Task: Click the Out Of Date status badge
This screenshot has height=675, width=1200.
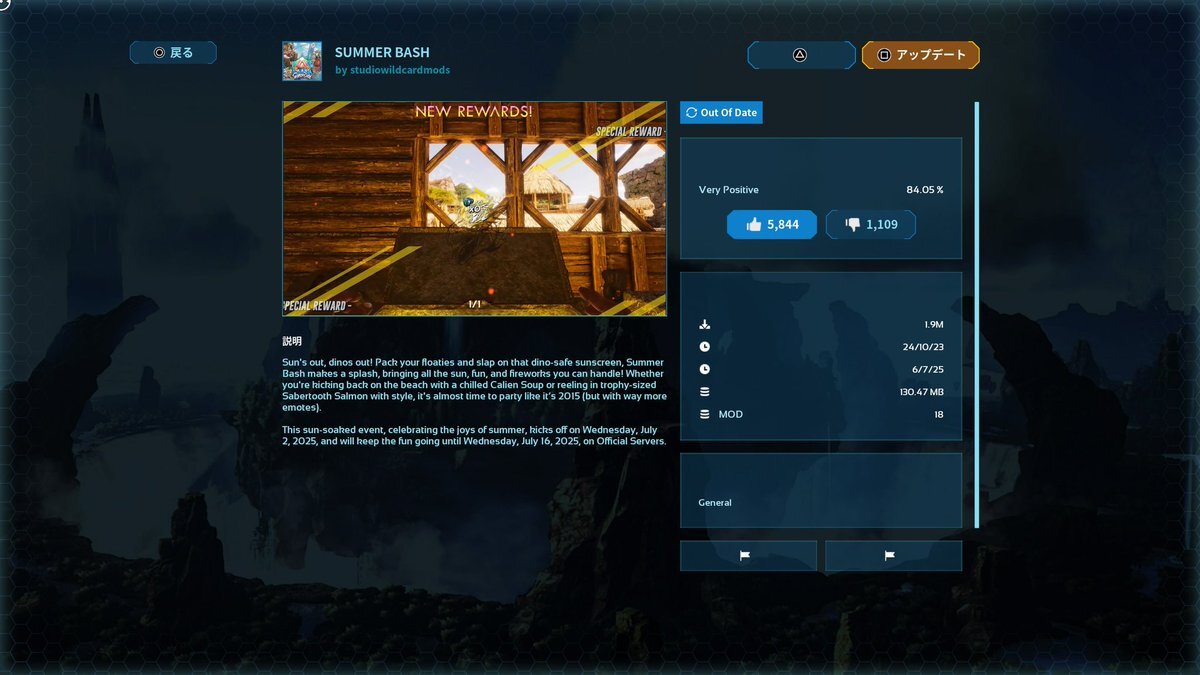Action: [721, 113]
